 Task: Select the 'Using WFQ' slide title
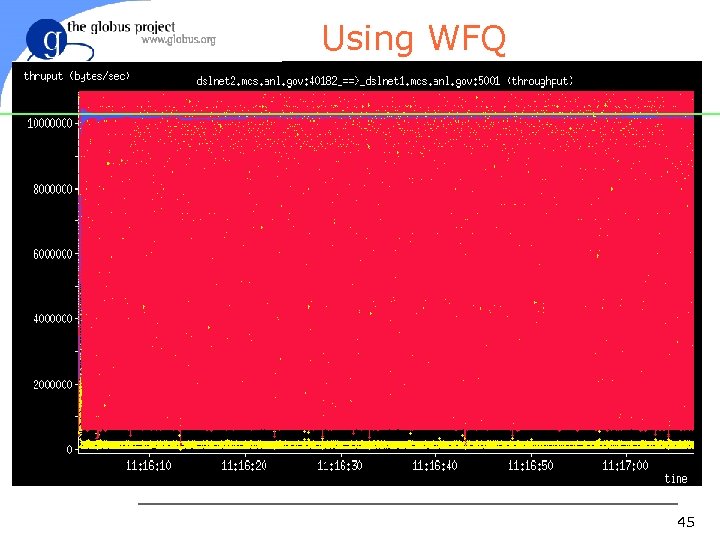(413, 38)
